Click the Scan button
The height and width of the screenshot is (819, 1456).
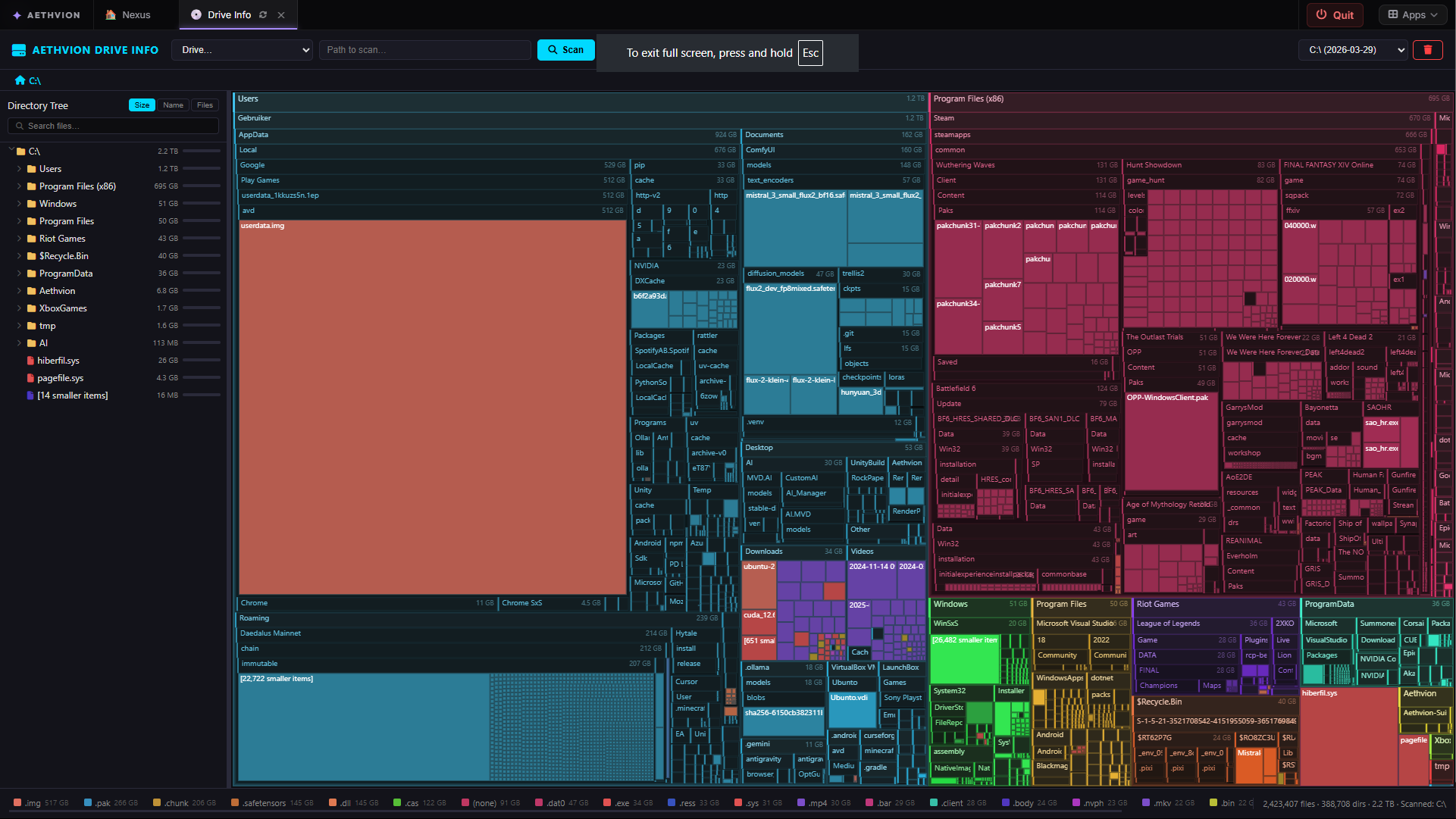tap(565, 50)
